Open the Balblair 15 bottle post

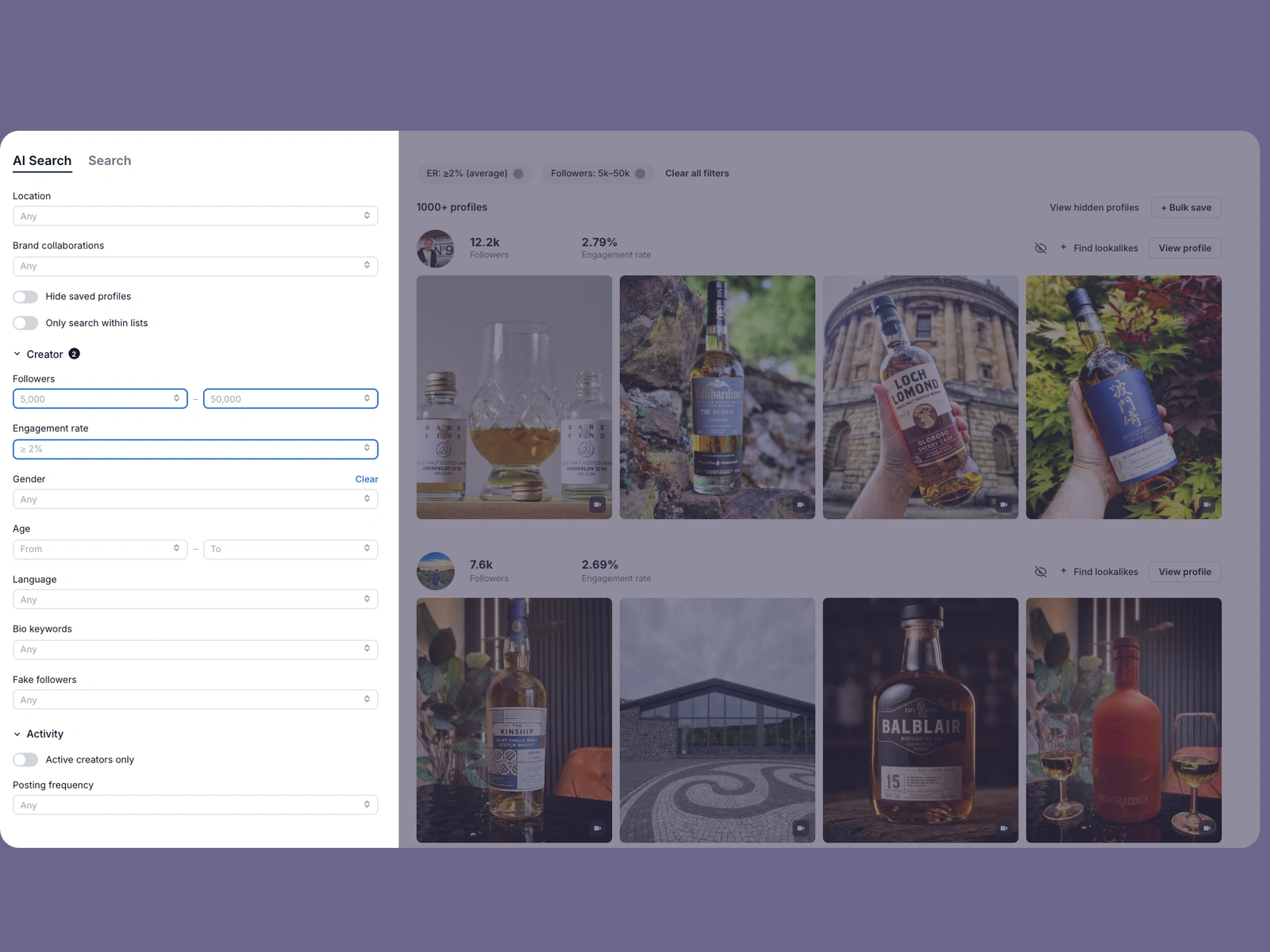(921, 720)
